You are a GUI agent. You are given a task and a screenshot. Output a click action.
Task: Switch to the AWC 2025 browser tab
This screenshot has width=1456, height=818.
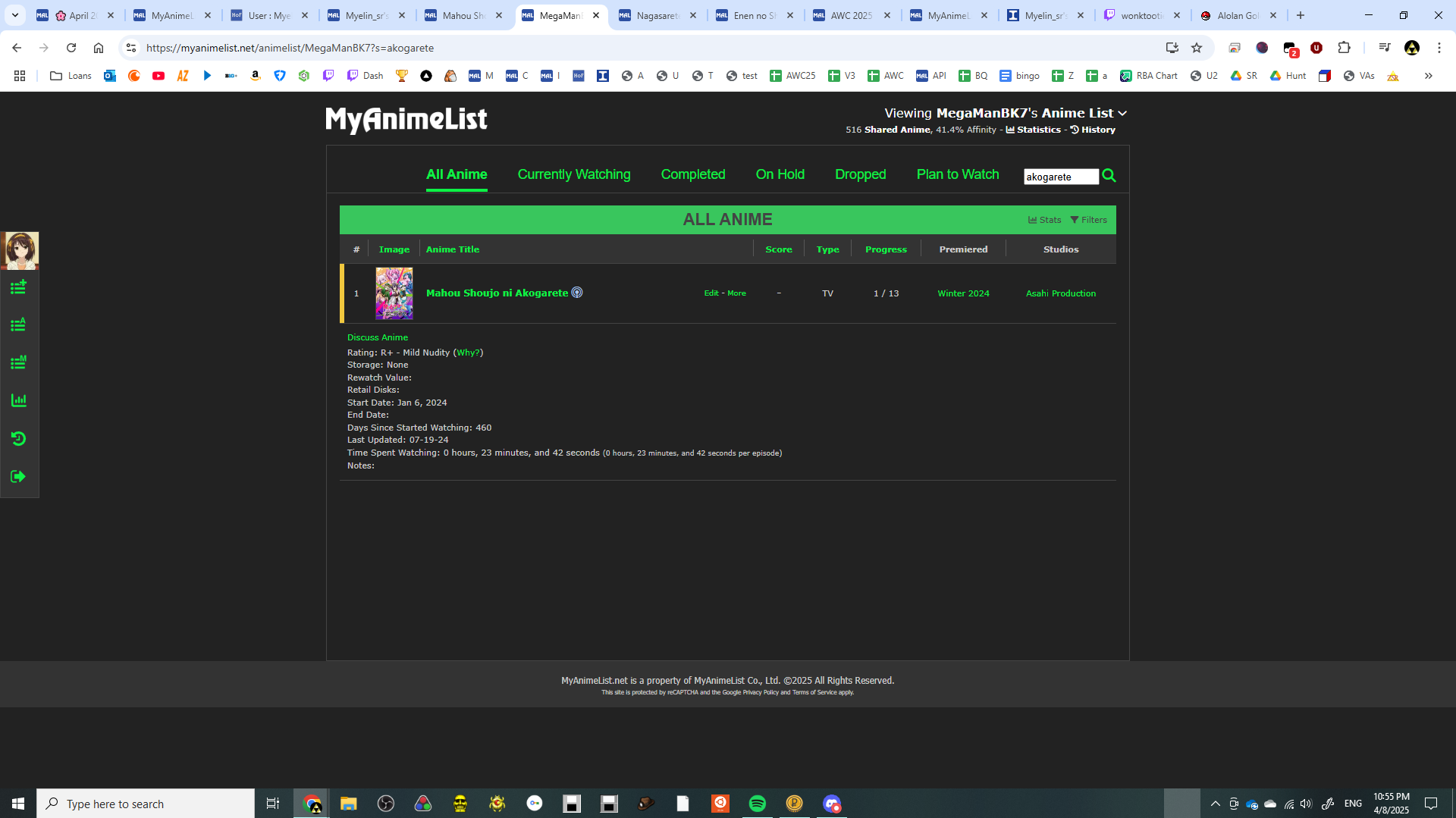coord(852,15)
